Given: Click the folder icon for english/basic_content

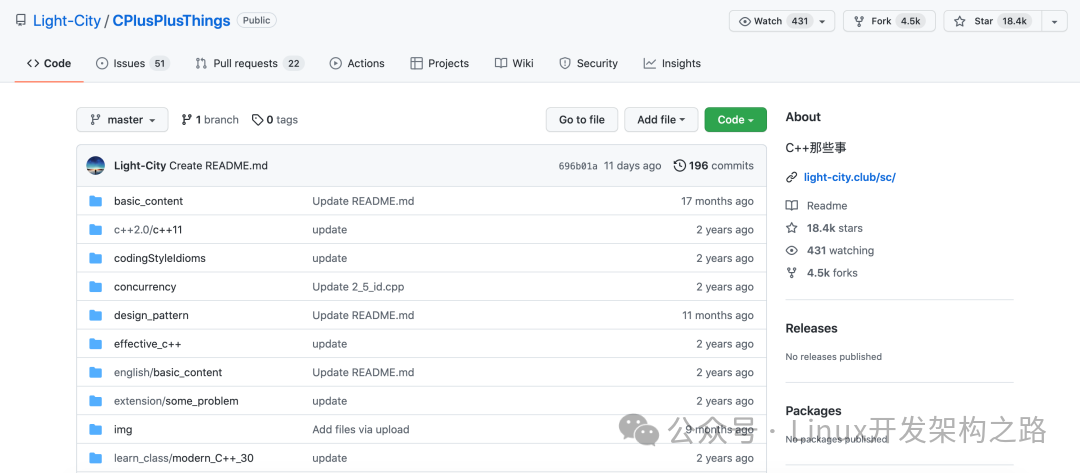Looking at the screenshot, I should coord(96,372).
